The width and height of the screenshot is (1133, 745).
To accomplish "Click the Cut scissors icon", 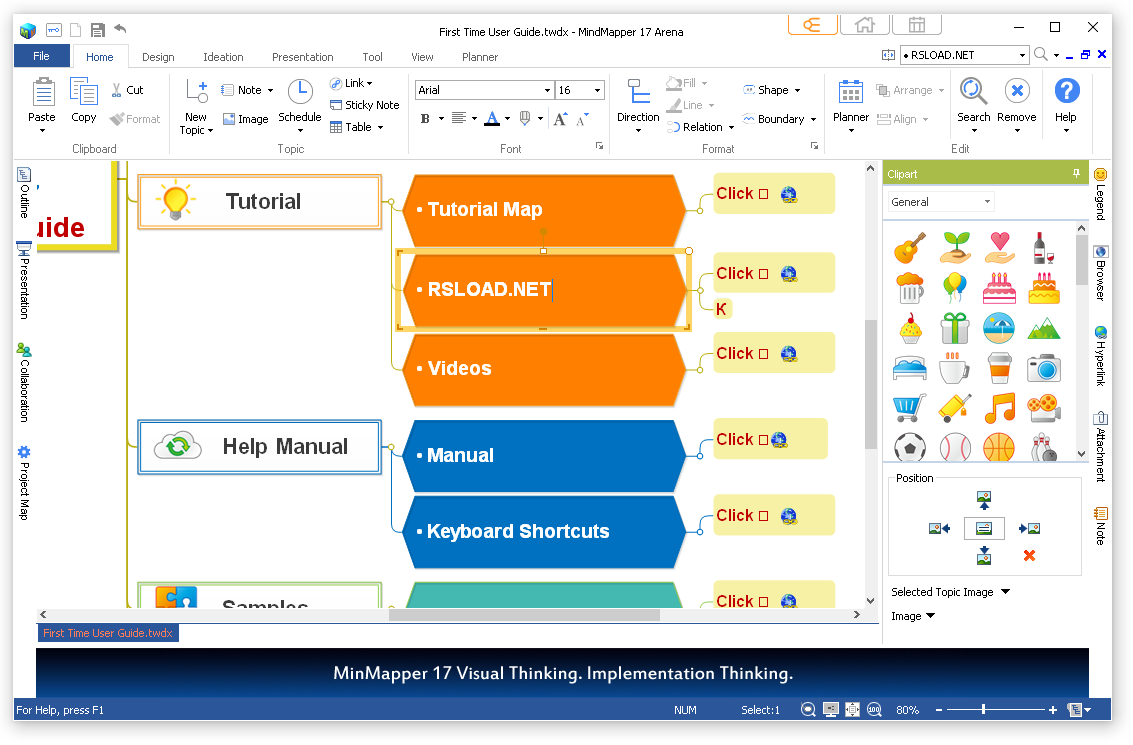I will pos(116,90).
